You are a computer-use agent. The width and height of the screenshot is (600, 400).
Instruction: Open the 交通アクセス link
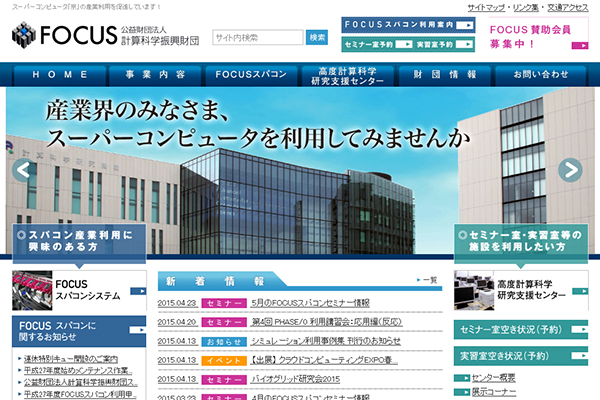(567, 8)
